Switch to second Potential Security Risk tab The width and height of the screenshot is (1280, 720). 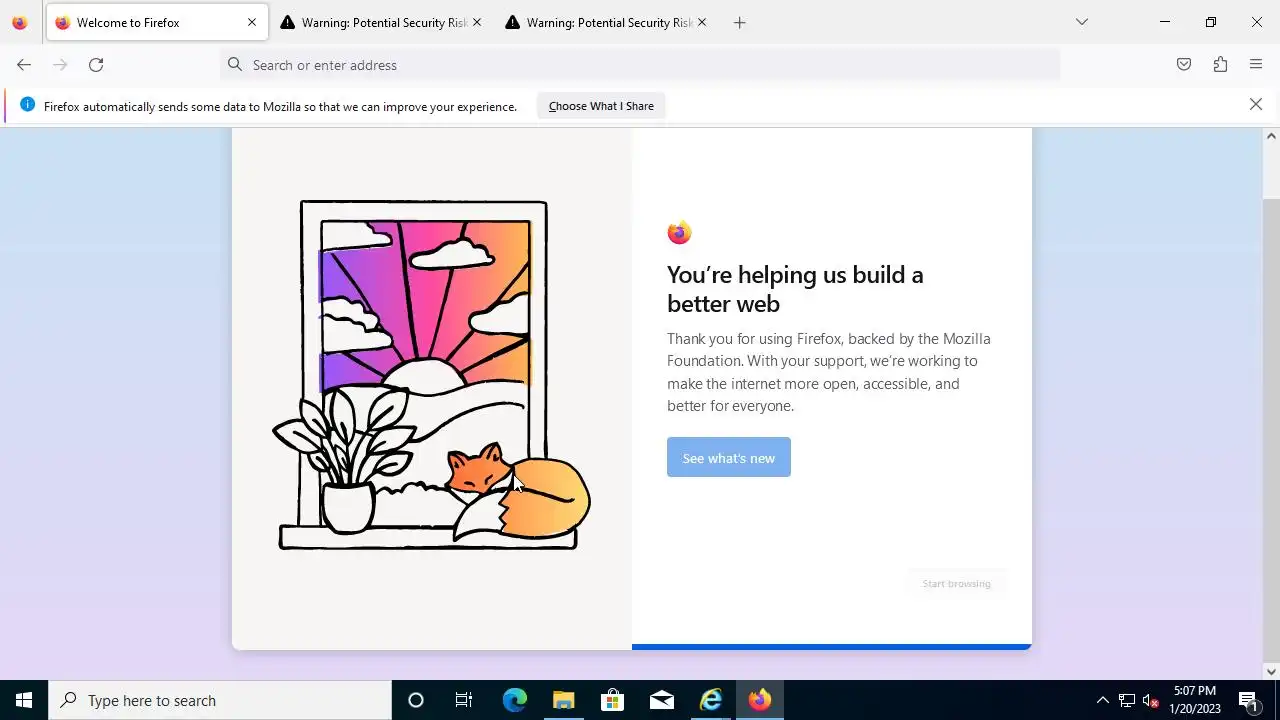click(x=607, y=22)
